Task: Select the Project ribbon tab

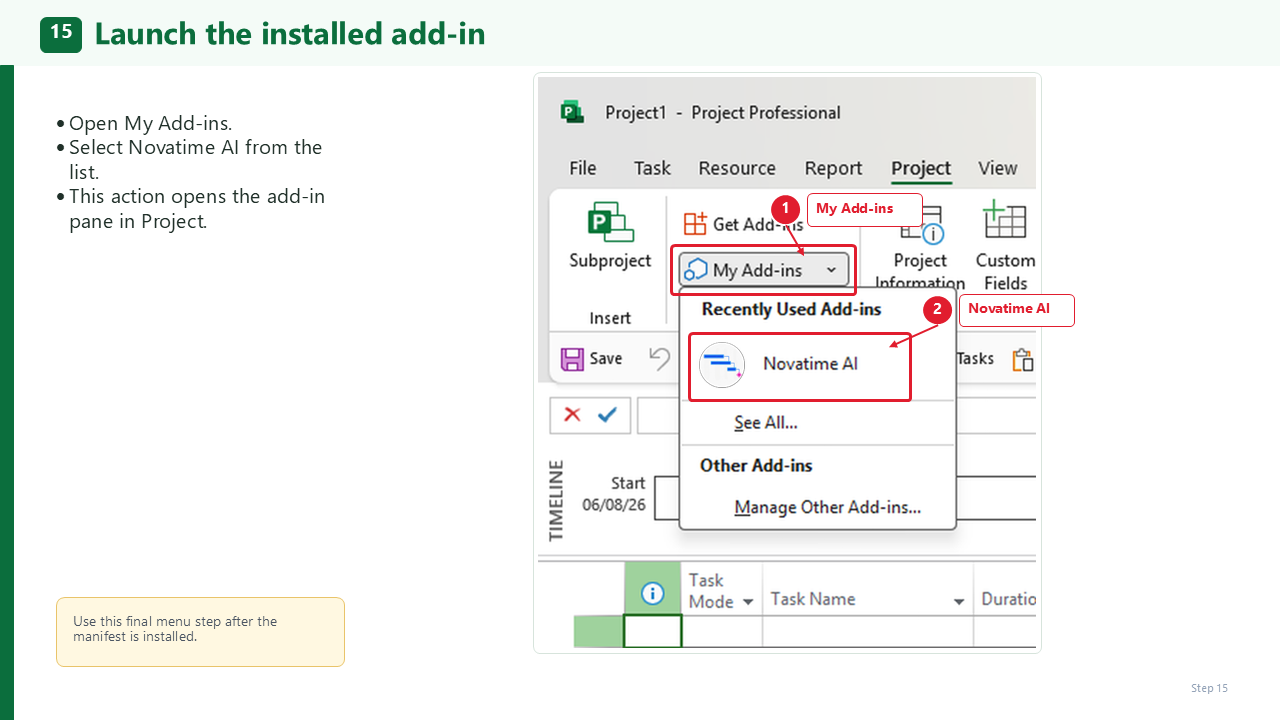Action: [921, 168]
